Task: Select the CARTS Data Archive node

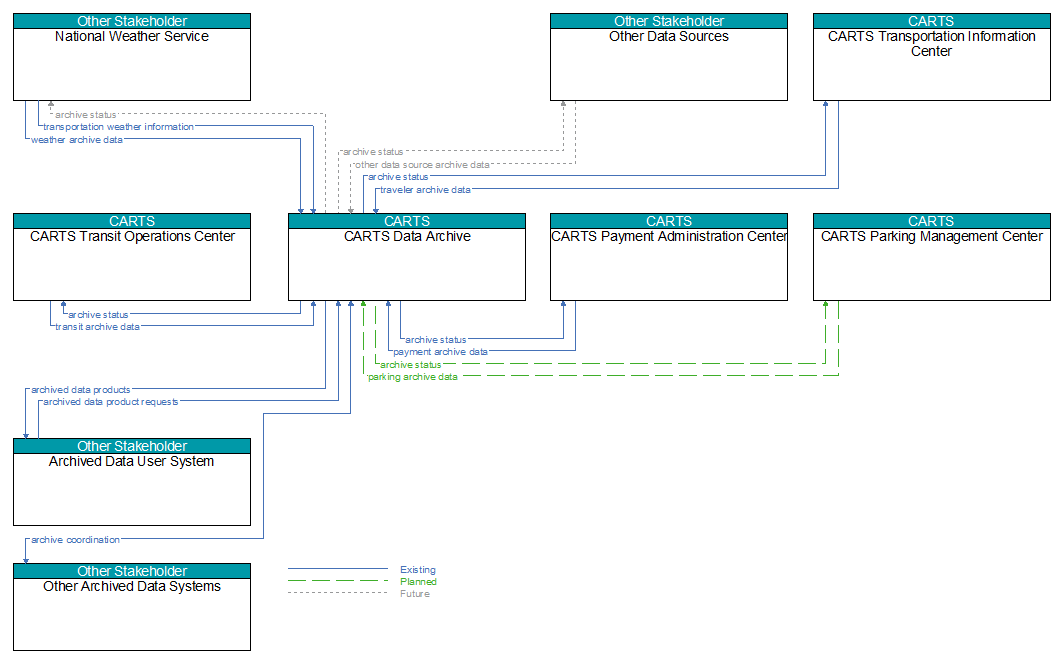Action: pyautogui.click(x=407, y=257)
